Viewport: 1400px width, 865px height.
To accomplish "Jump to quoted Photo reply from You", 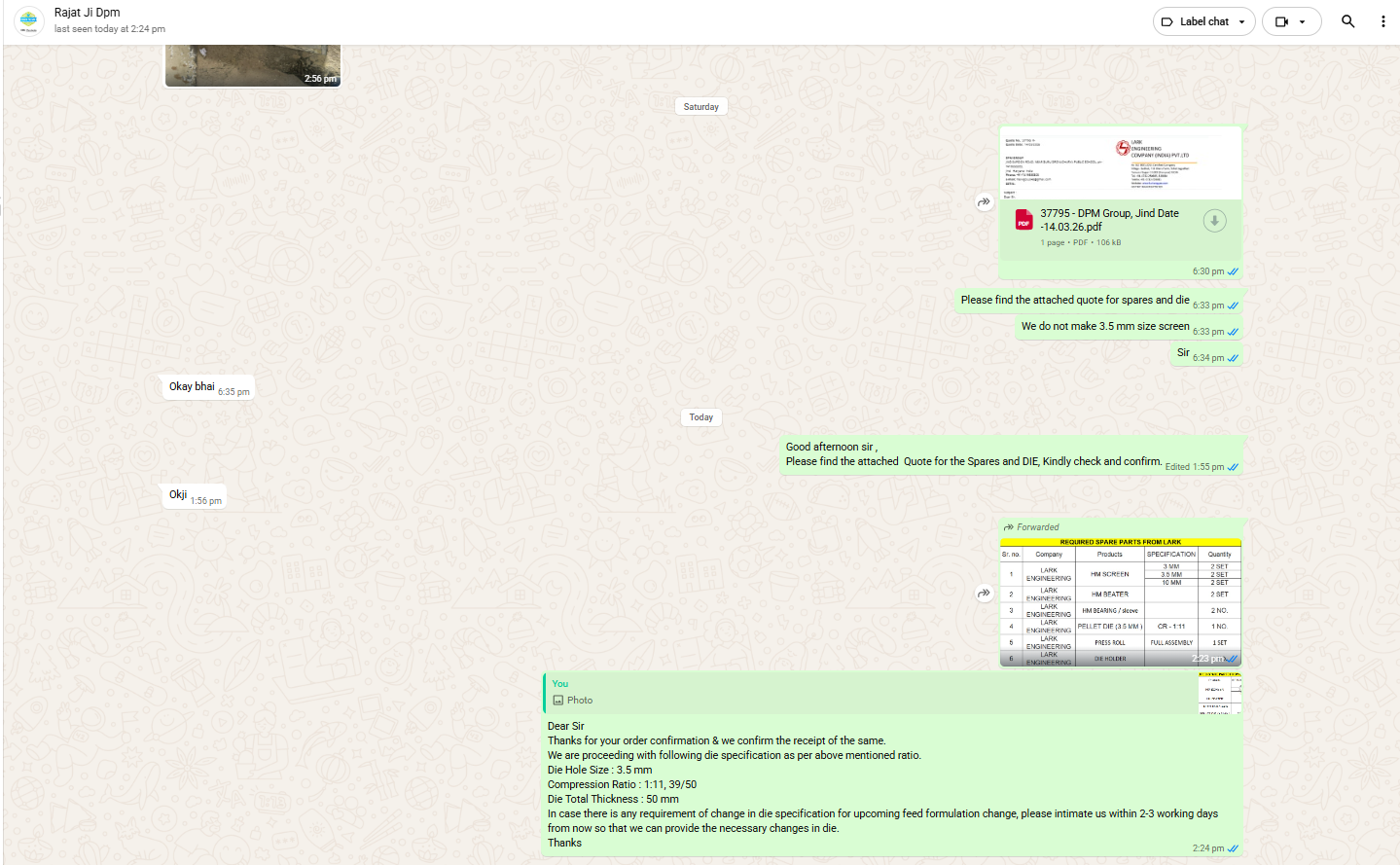I will [866, 692].
